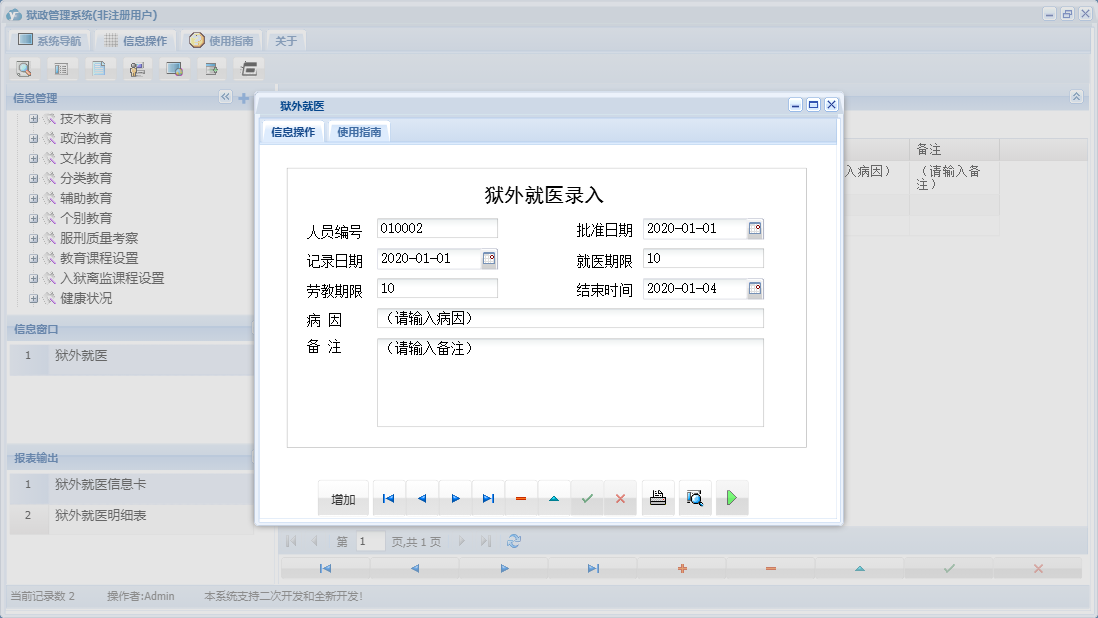This screenshot has width=1098, height=618.
Task: Expand the 健康状况 tree node
Action: click(33, 298)
